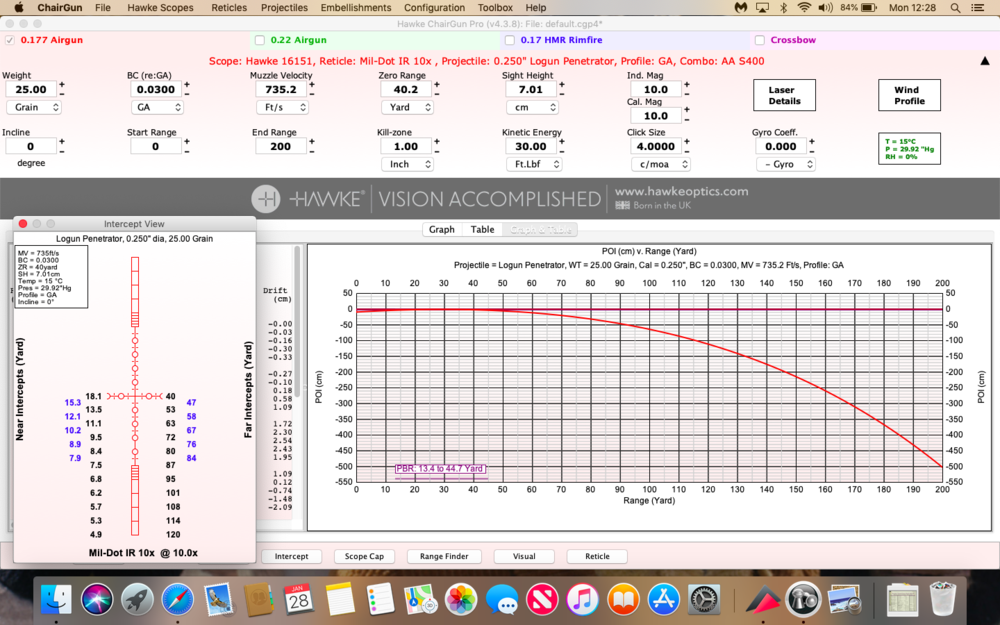Open the Apple menu

tap(18, 8)
